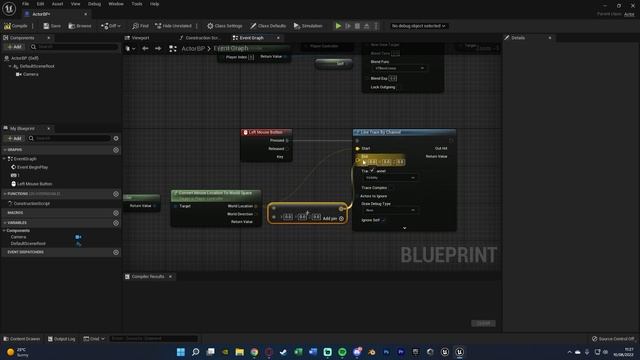Open the Edit menu
The height and width of the screenshot is (360, 640).
click(x=40, y=4)
